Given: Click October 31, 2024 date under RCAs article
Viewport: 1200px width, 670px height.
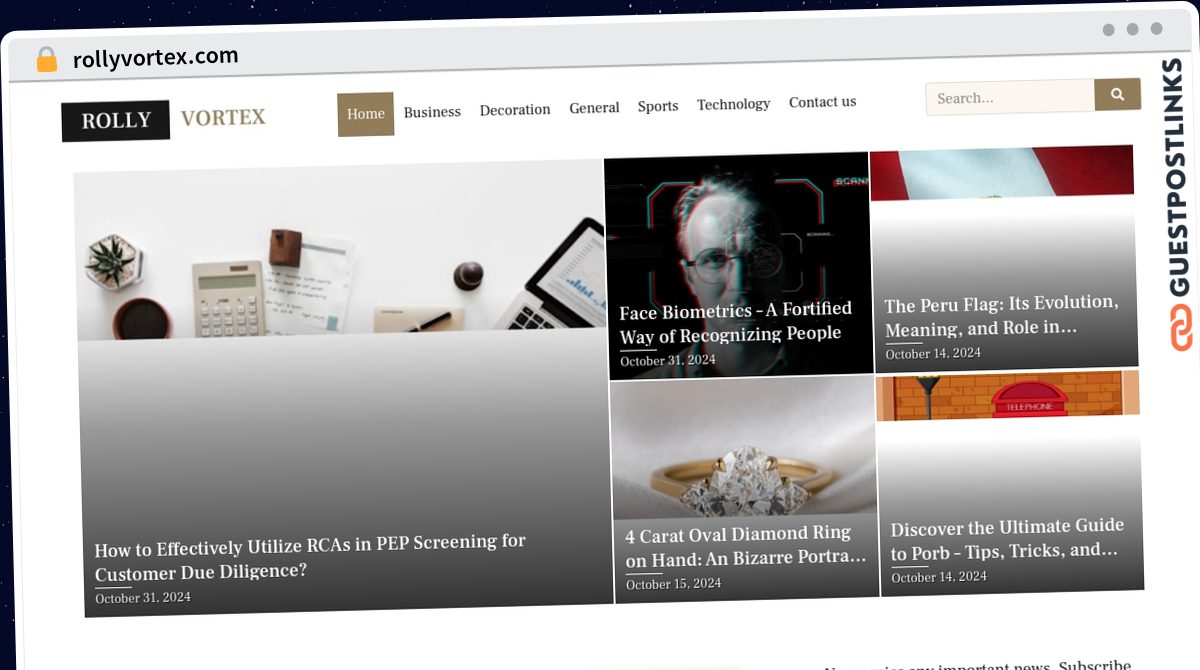Looking at the screenshot, I should 143,598.
